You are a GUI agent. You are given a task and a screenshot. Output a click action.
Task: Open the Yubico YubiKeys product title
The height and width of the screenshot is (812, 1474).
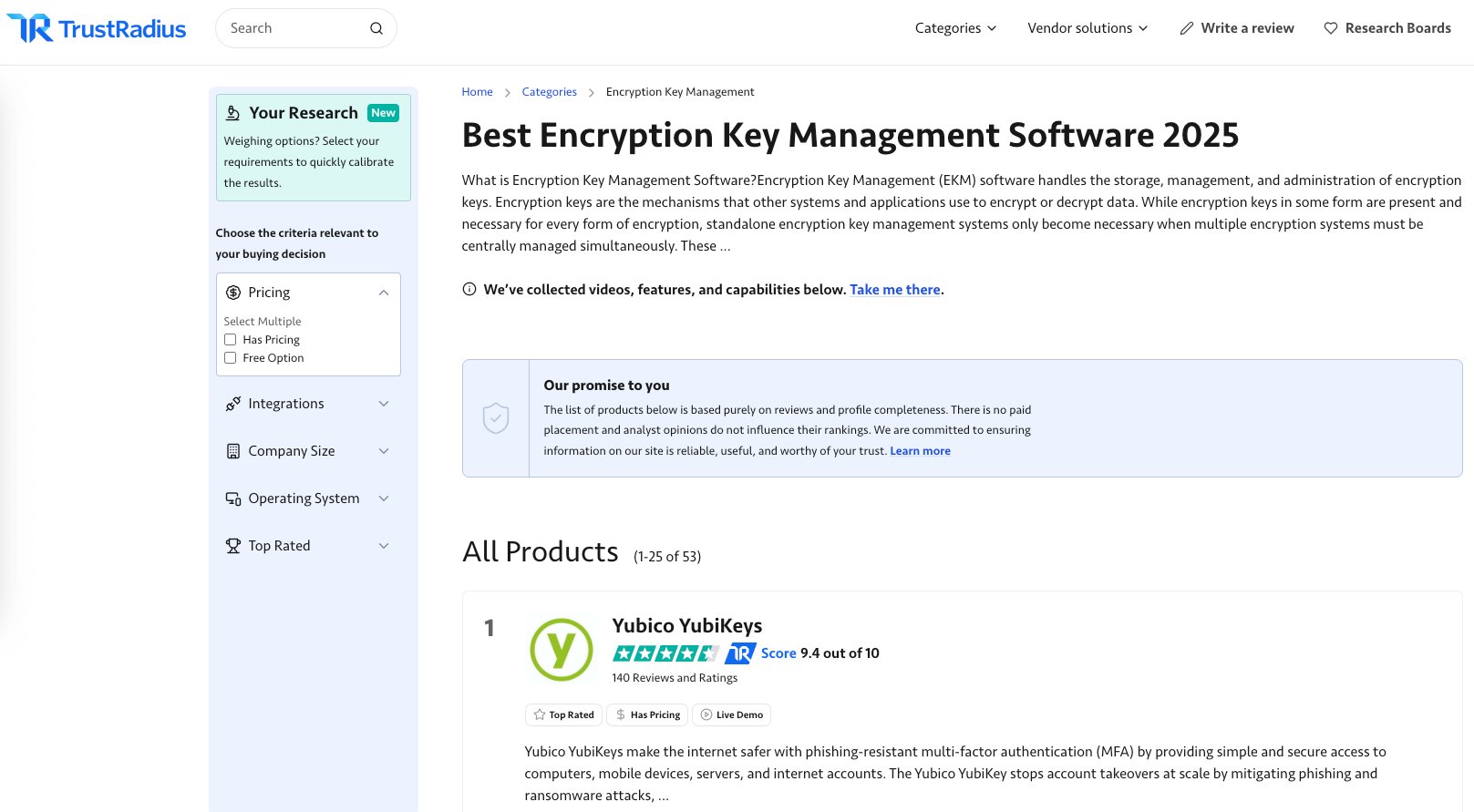687,626
